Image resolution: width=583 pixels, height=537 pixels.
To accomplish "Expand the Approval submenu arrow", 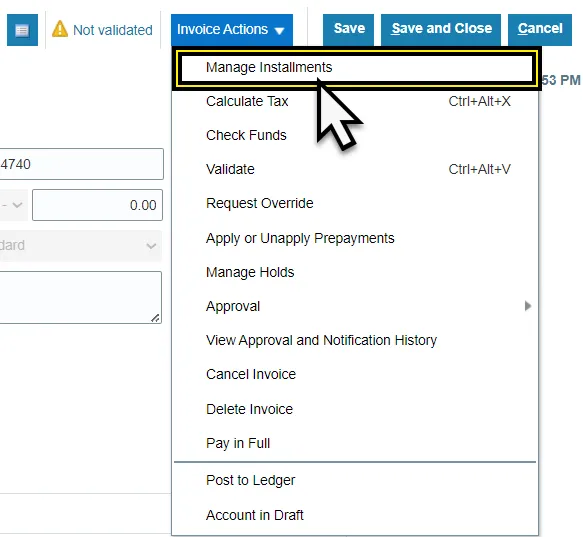I will [528, 306].
